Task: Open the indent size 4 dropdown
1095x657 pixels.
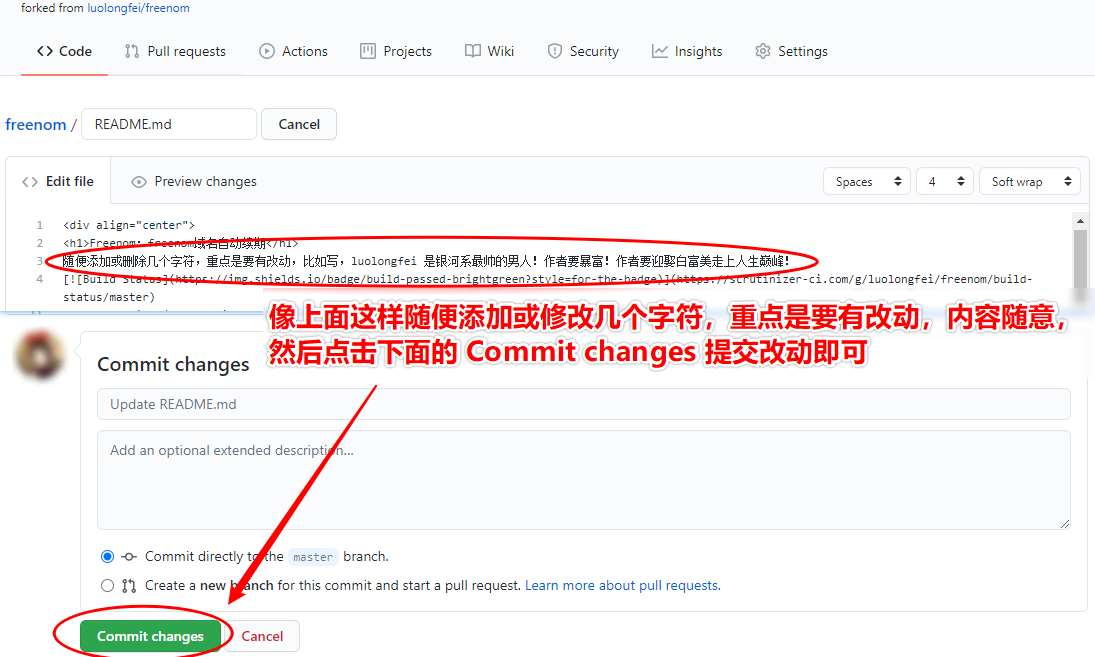Action: [x=944, y=181]
